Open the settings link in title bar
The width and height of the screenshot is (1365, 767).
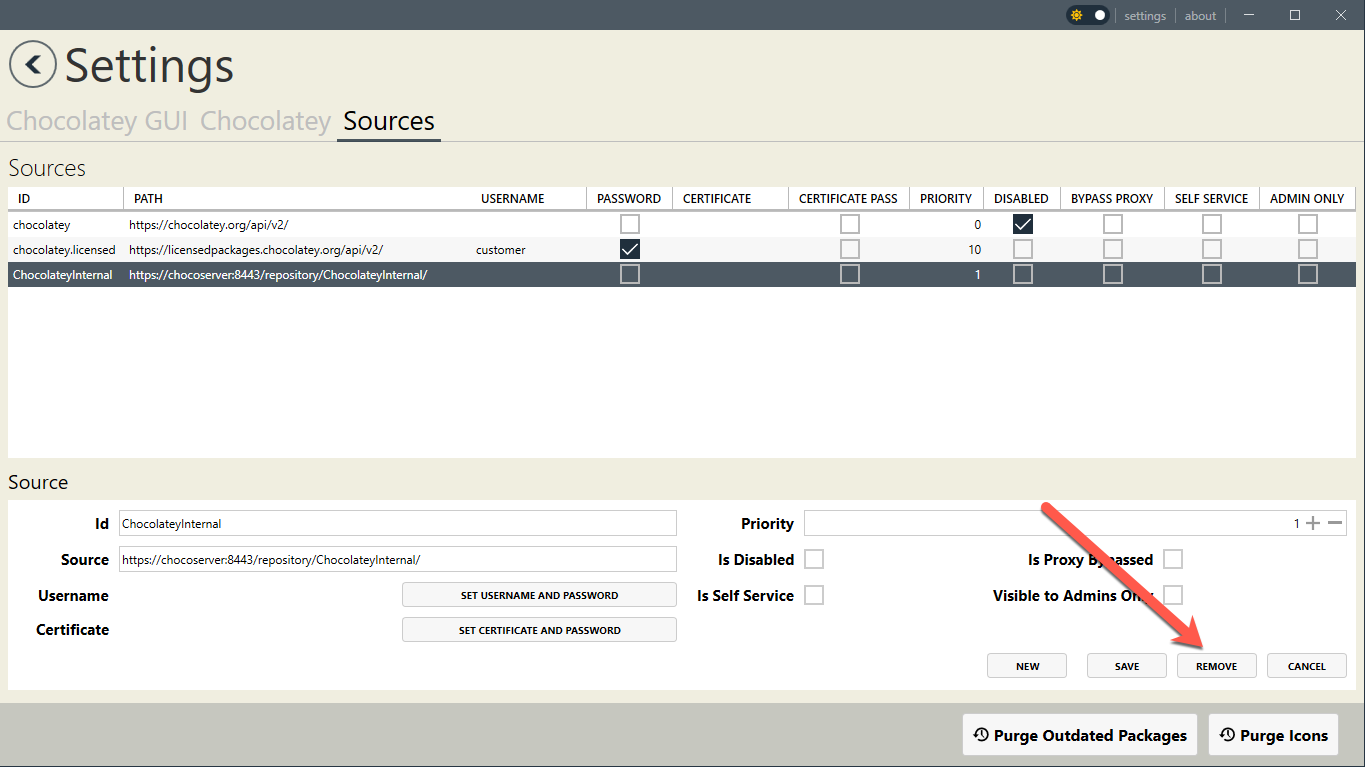click(x=1145, y=15)
